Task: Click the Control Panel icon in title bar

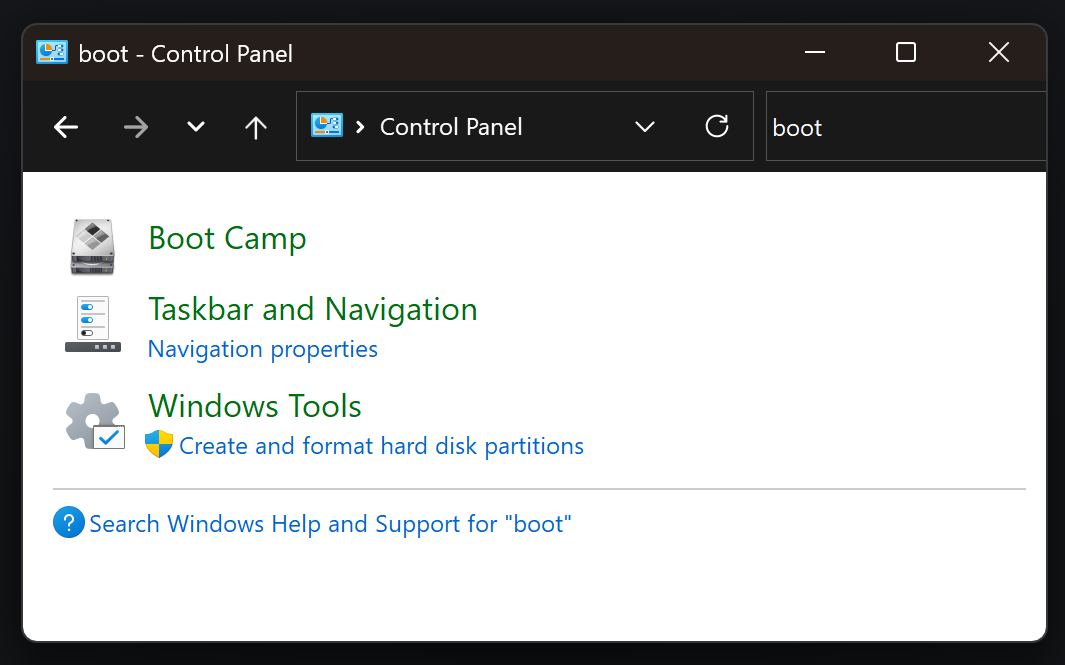Action: coord(52,53)
